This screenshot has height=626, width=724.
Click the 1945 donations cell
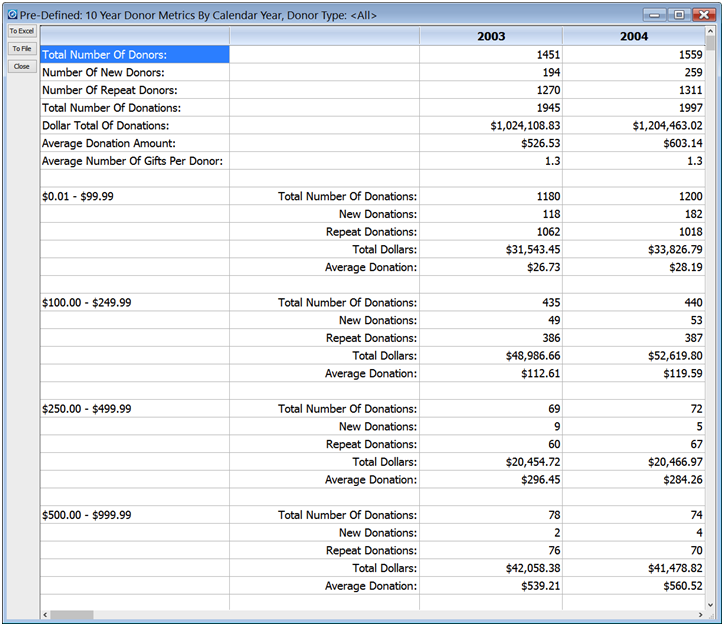[x=491, y=108]
